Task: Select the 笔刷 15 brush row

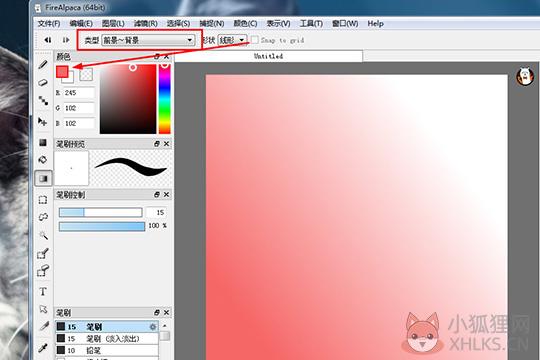Action: click(x=107, y=327)
